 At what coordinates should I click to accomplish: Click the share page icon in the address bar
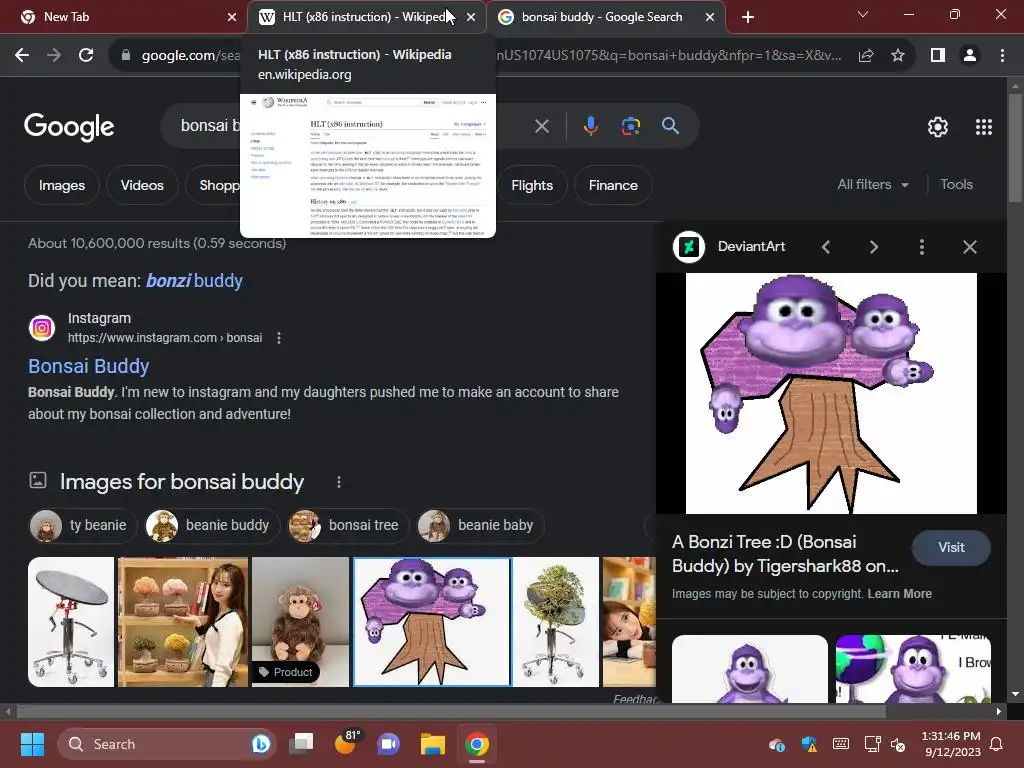[866, 56]
